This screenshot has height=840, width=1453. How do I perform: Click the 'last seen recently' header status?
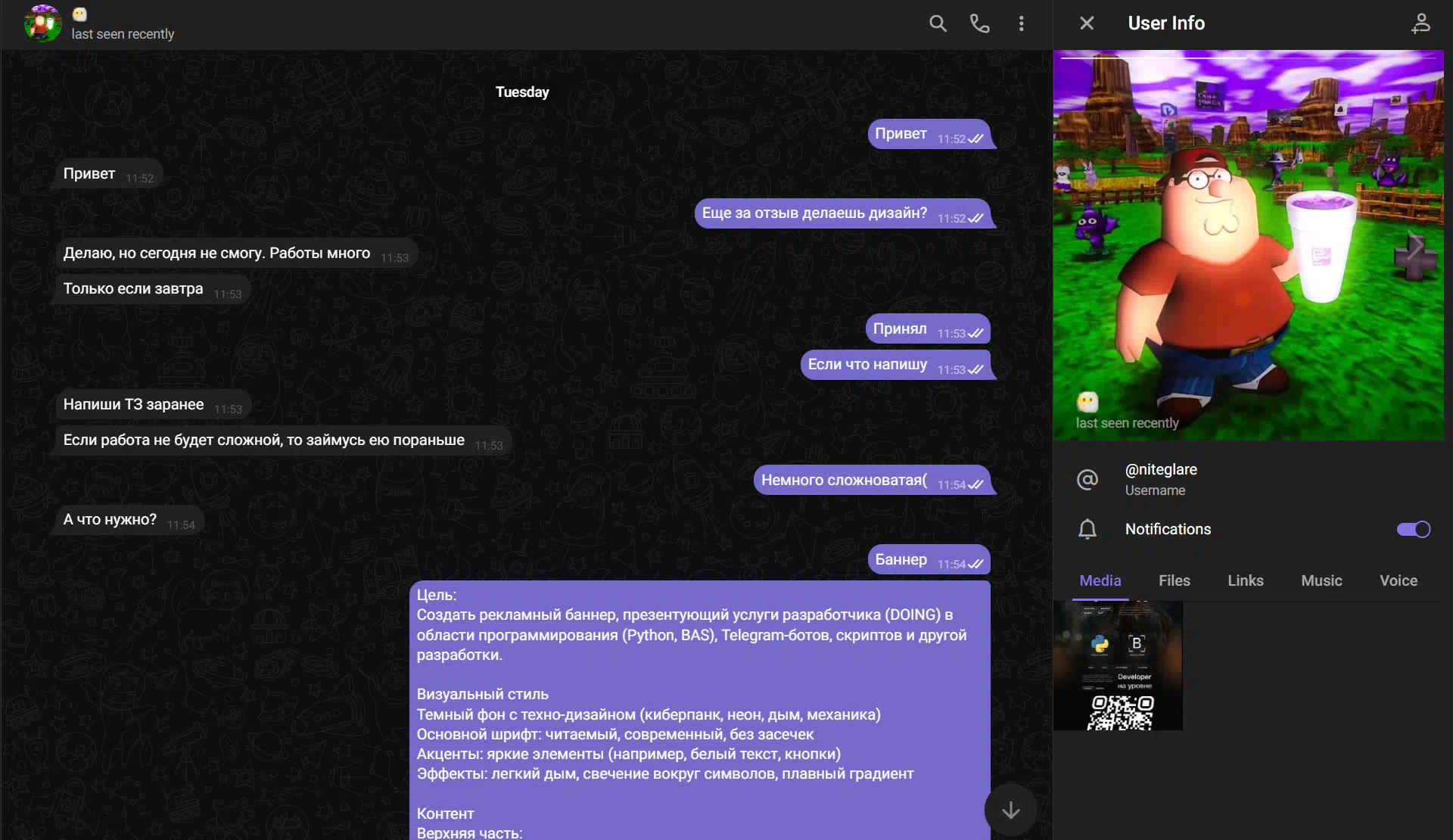click(123, 34)
